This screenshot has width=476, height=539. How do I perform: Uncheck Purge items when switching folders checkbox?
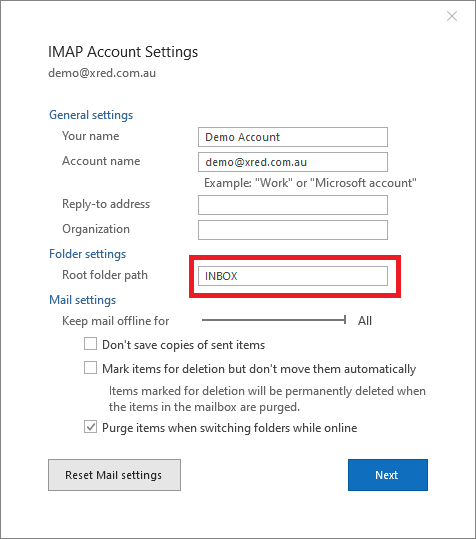pos(90,427)
